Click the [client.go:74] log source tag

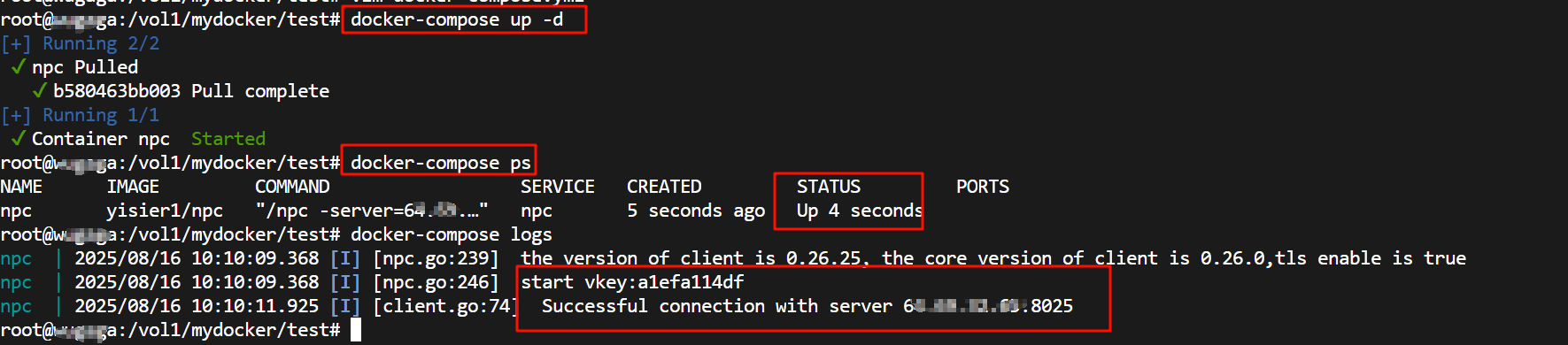[442, 306]
